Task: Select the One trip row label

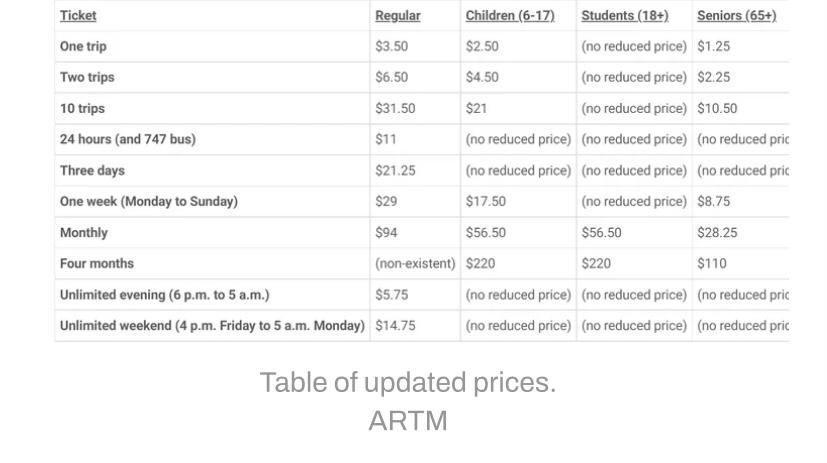Action: pyautogui.click(x=83, y=46)
